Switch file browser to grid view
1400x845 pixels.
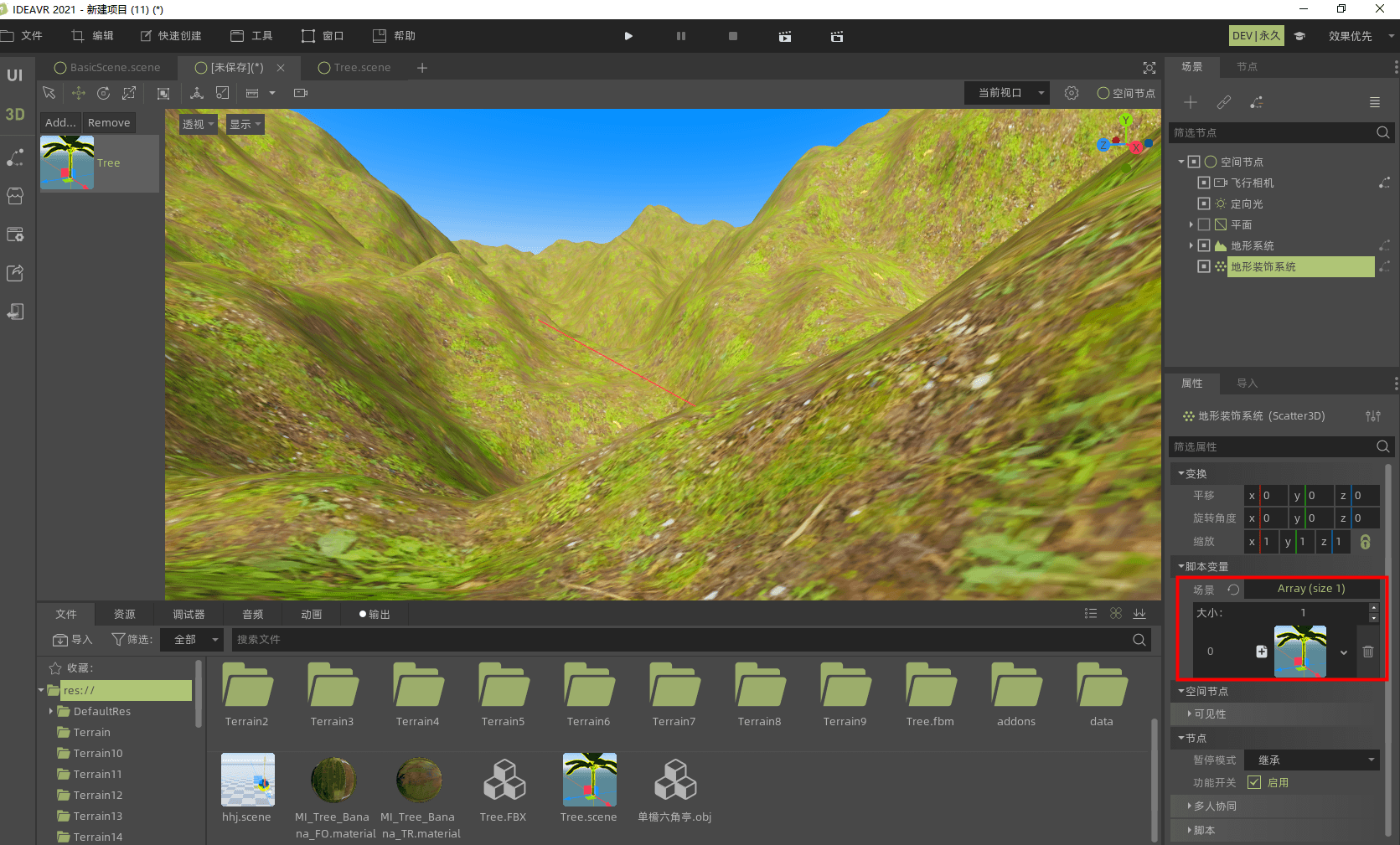coord(1115,614)
